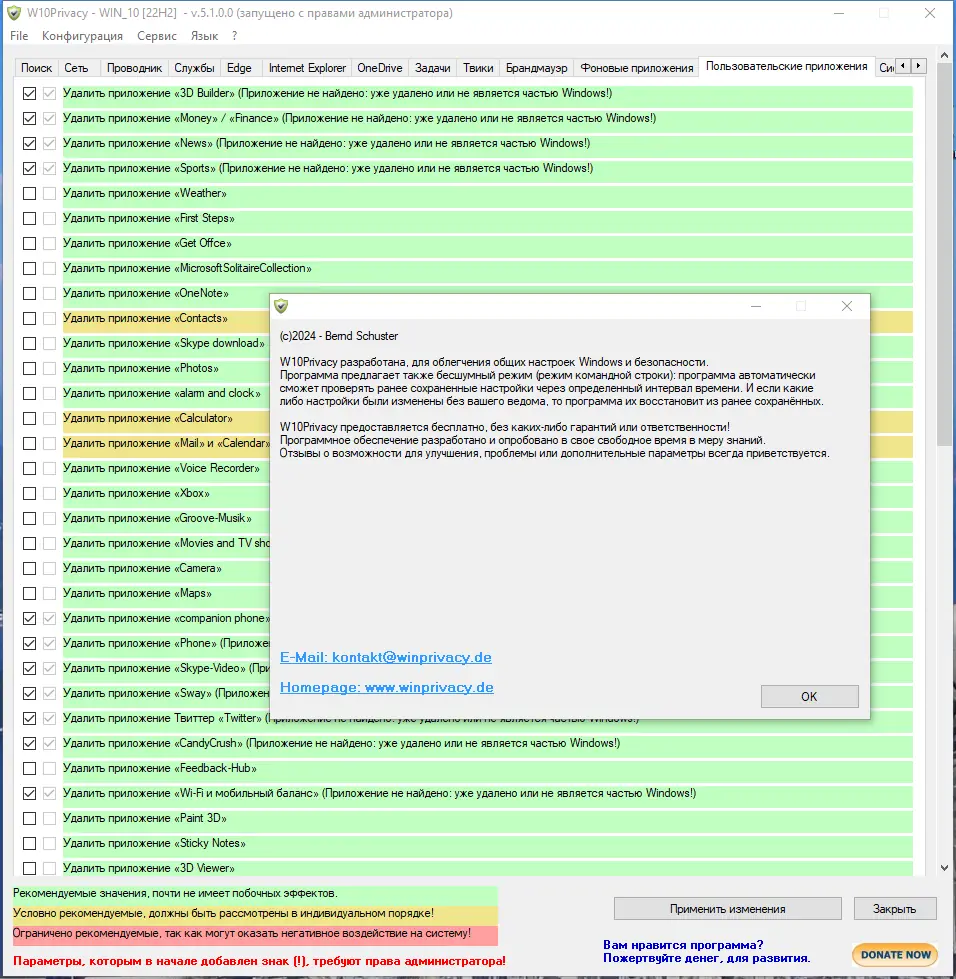Switch to the Брандмауэр tab
Screen dimensions: 956x979
(536, 68)
